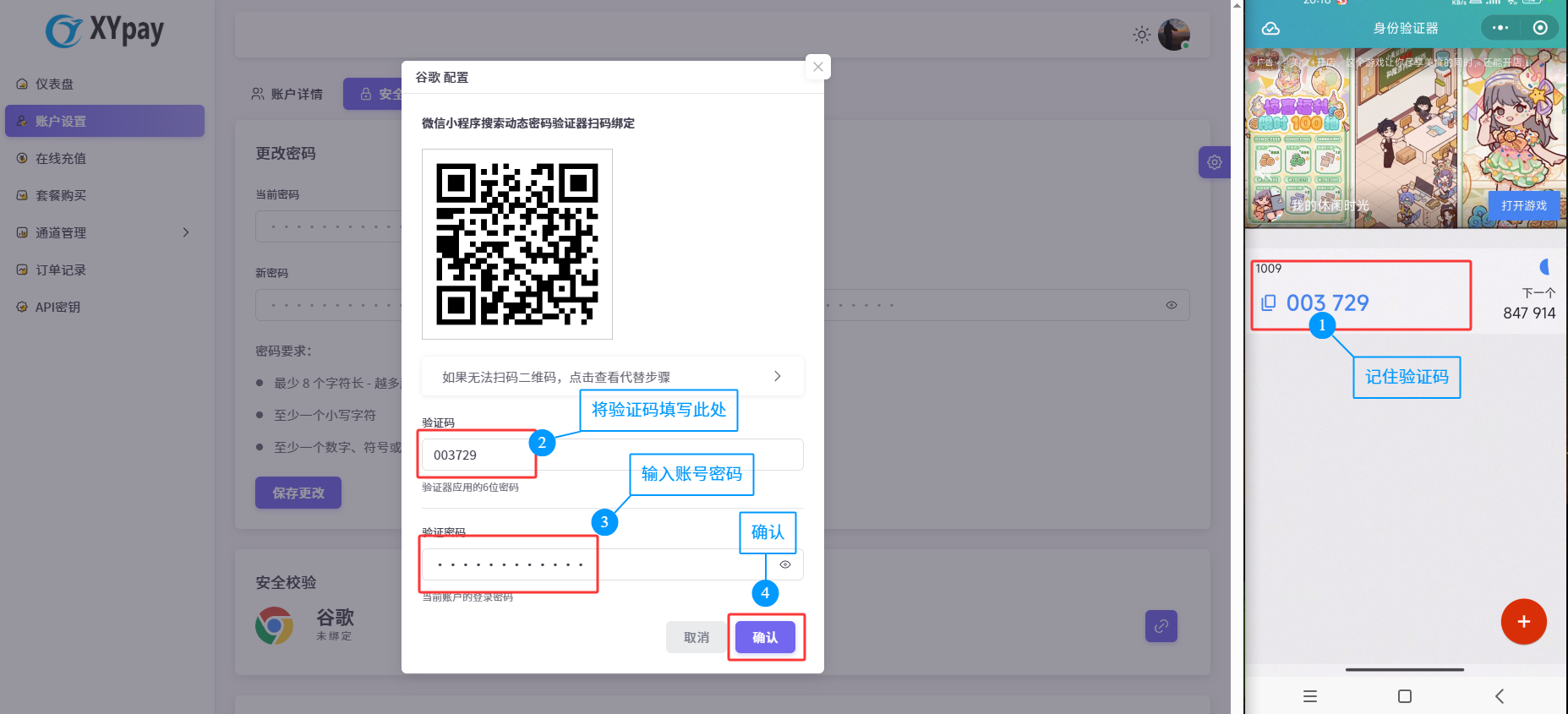Click the floating settings gear icon

[x=1214, y=162]
